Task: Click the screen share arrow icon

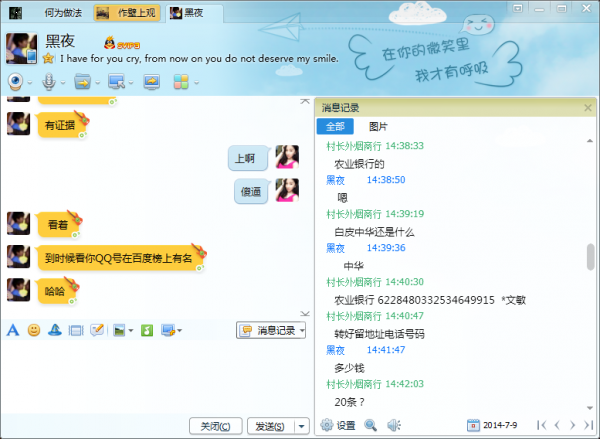Action: click(152, 82)
